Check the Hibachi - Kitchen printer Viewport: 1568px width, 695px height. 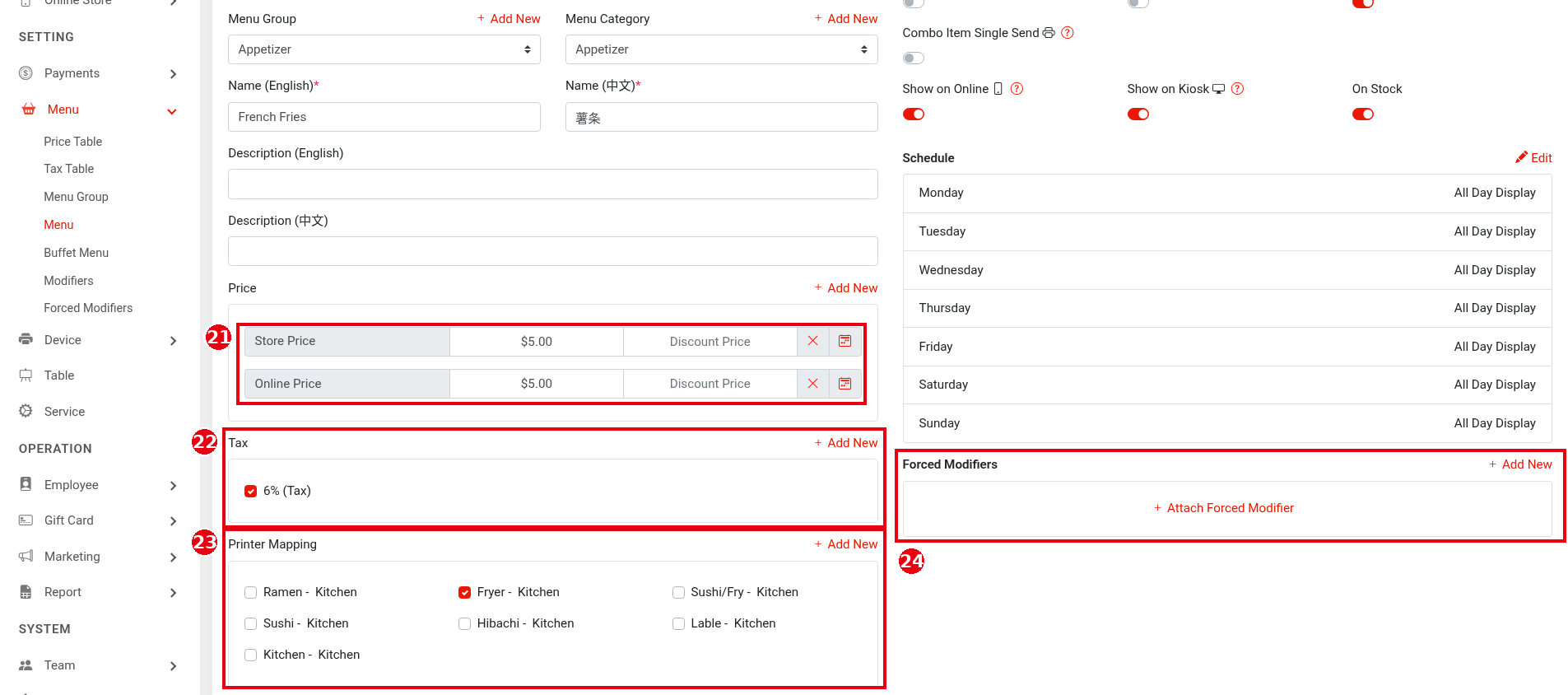pyautogui.click(x=465, y=624)
